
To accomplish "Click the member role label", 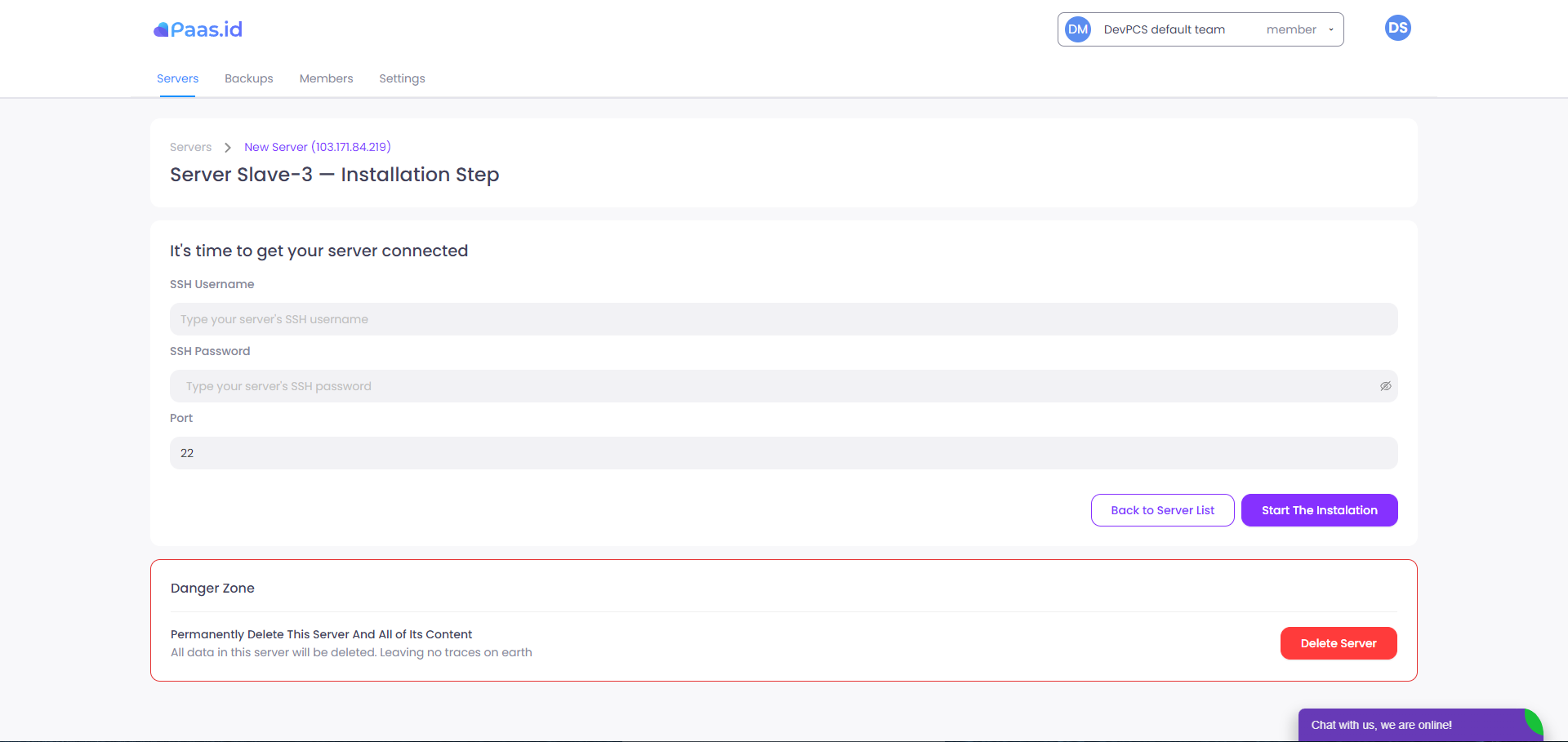I will (1291, 29).
